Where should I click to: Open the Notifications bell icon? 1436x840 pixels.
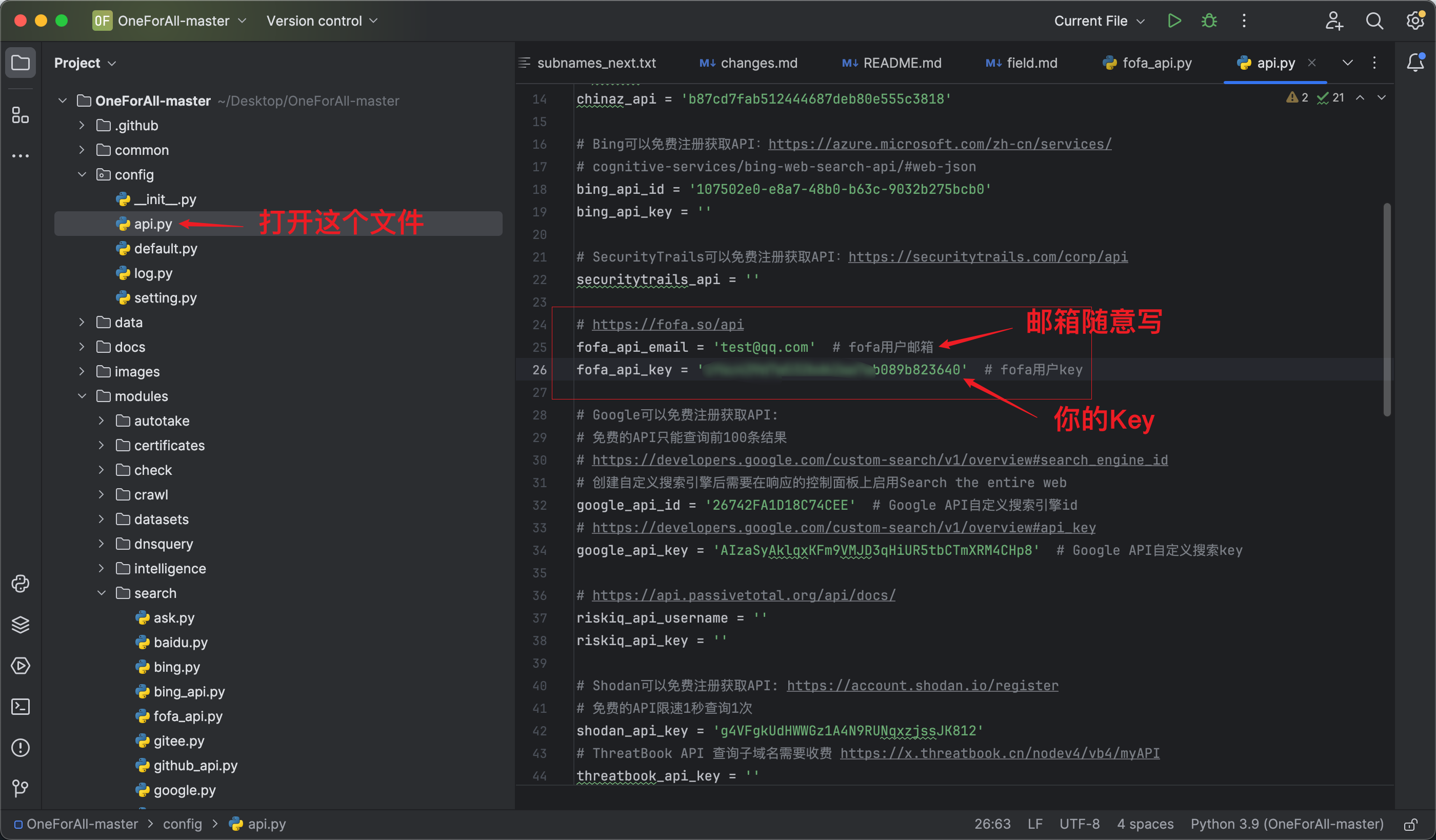click(x=1415, y=62)
